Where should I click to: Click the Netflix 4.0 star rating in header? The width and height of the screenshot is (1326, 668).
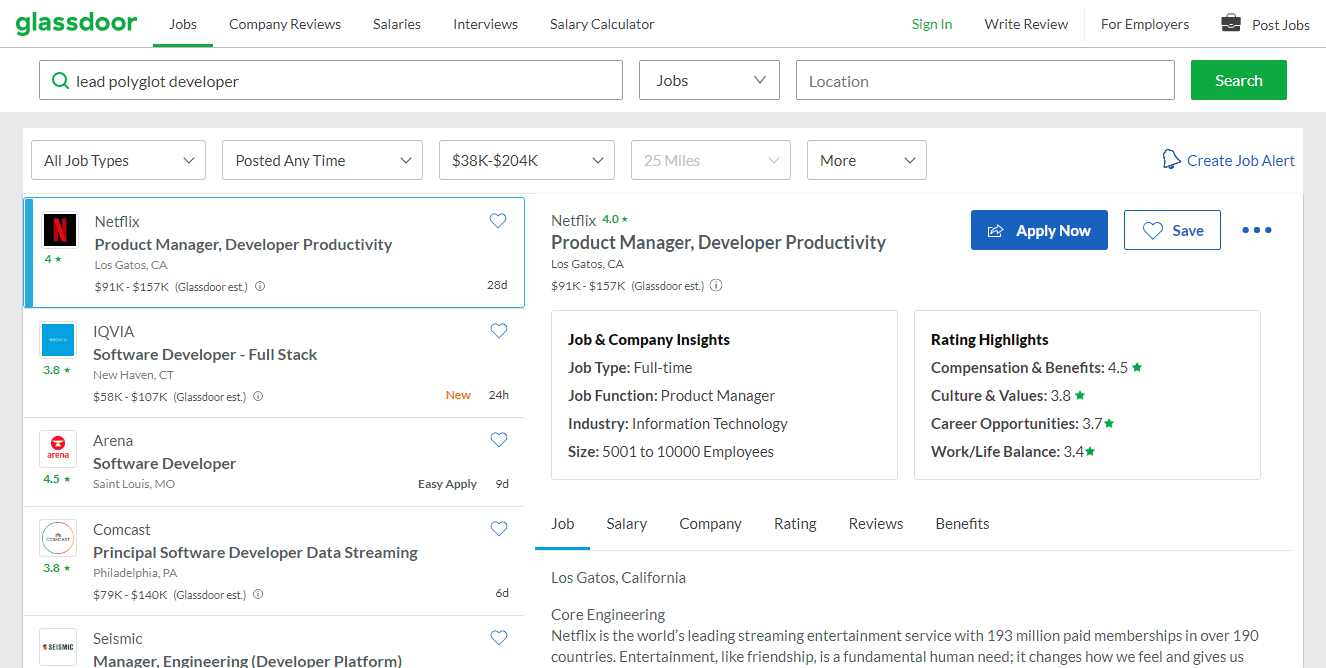point(615,219)
